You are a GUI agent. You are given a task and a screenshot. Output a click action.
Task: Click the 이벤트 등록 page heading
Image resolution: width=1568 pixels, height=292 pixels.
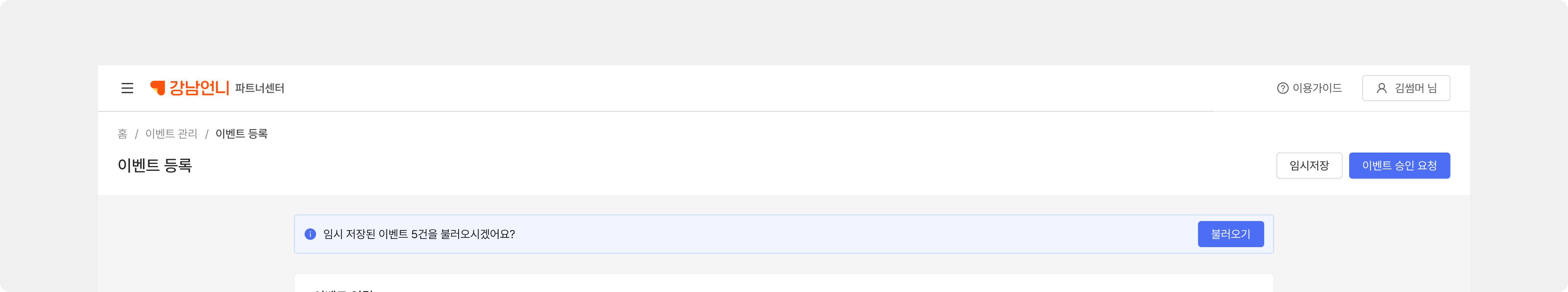click(155, 166)
